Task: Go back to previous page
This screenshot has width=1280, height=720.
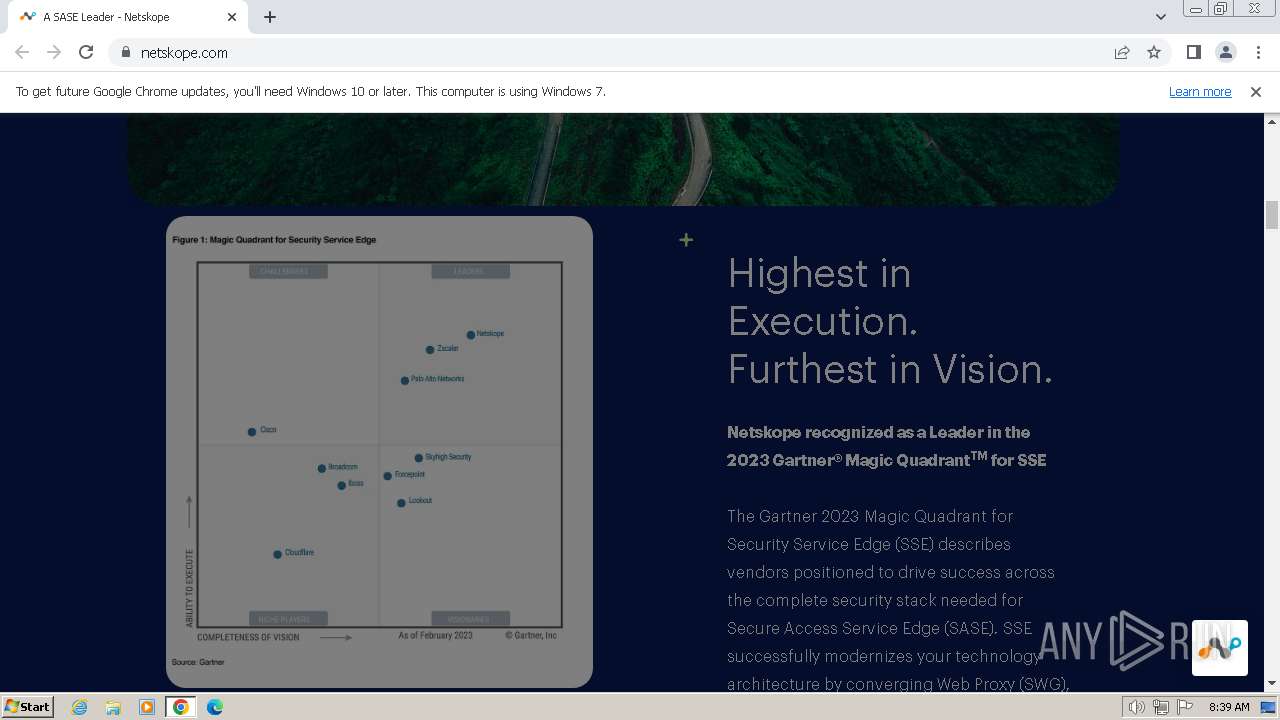Action: coord(22,52)
